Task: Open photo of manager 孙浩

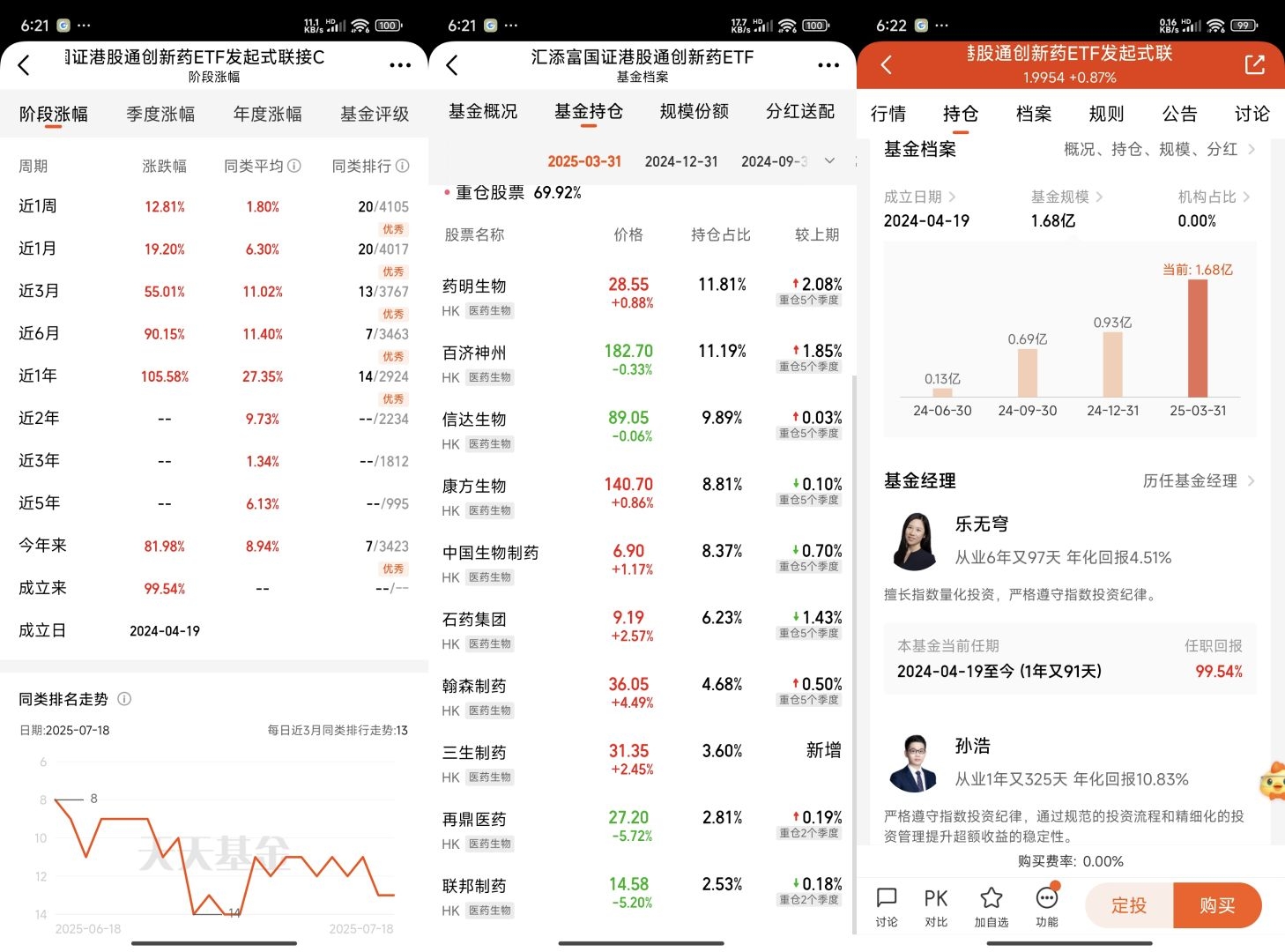Action: tap(914, 763)
